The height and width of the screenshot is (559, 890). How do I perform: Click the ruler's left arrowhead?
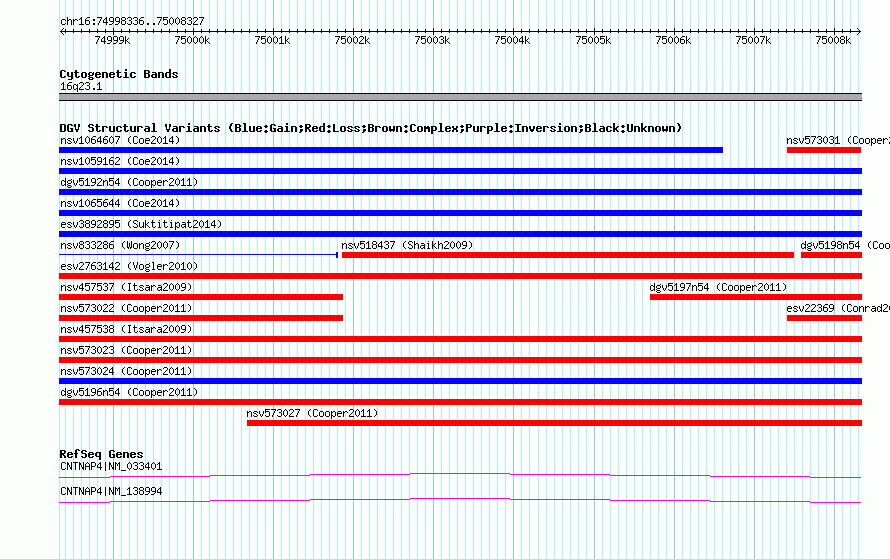[x=62, y=32]
